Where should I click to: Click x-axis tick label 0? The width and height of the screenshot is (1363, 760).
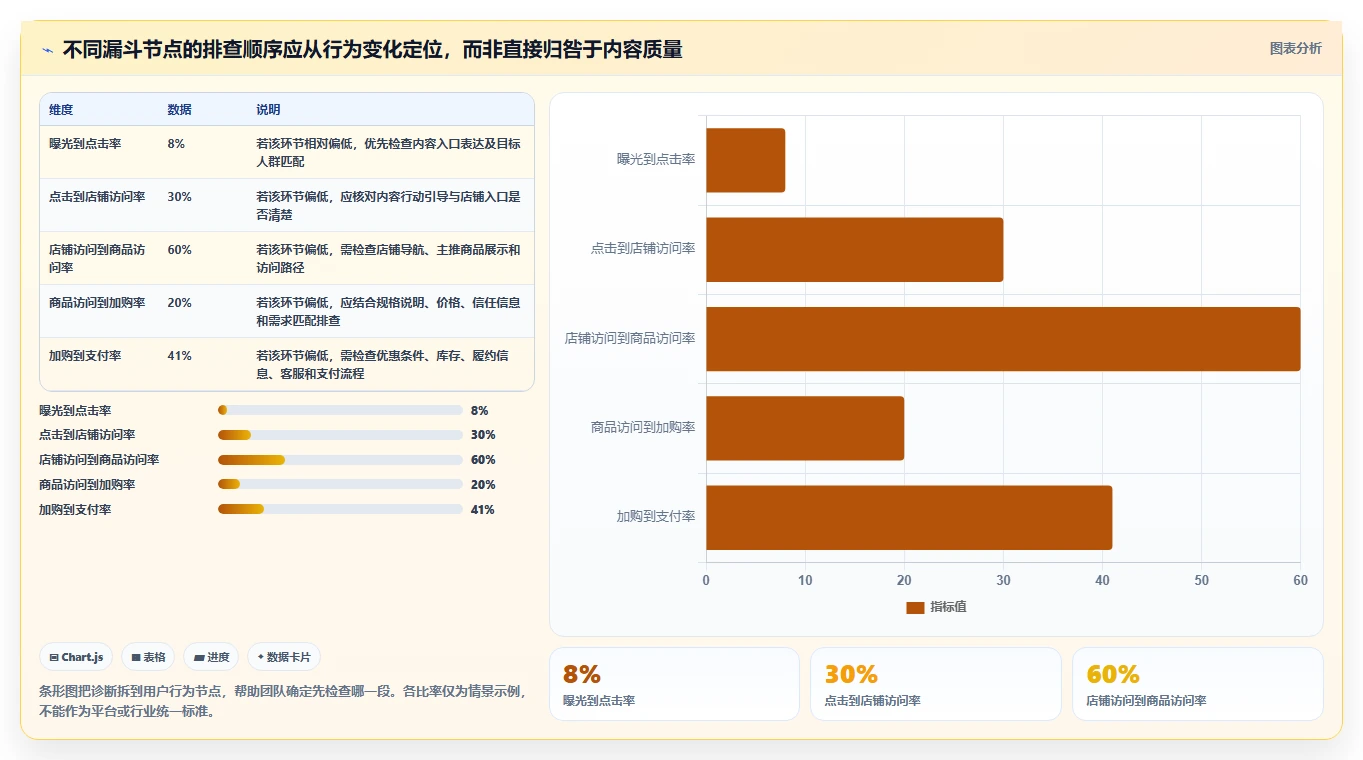click(x=706, y=581)
